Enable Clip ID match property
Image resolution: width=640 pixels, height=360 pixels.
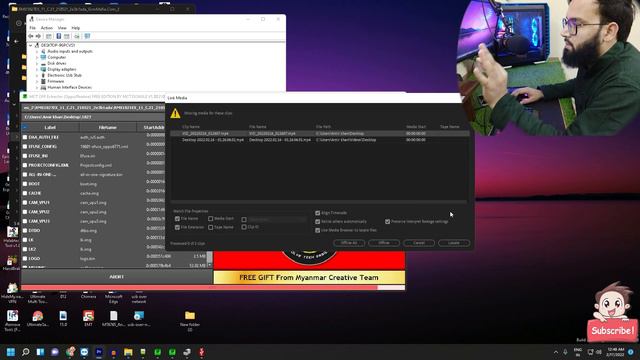pyautogui.click(x=244, y=227)
